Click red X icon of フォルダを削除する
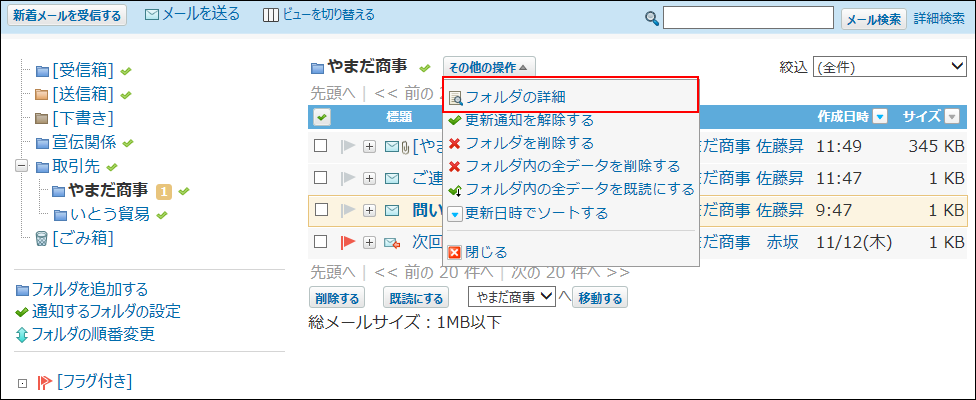Image resolution: width=976 pixels, height=400 pixels. tap(455, 143)
